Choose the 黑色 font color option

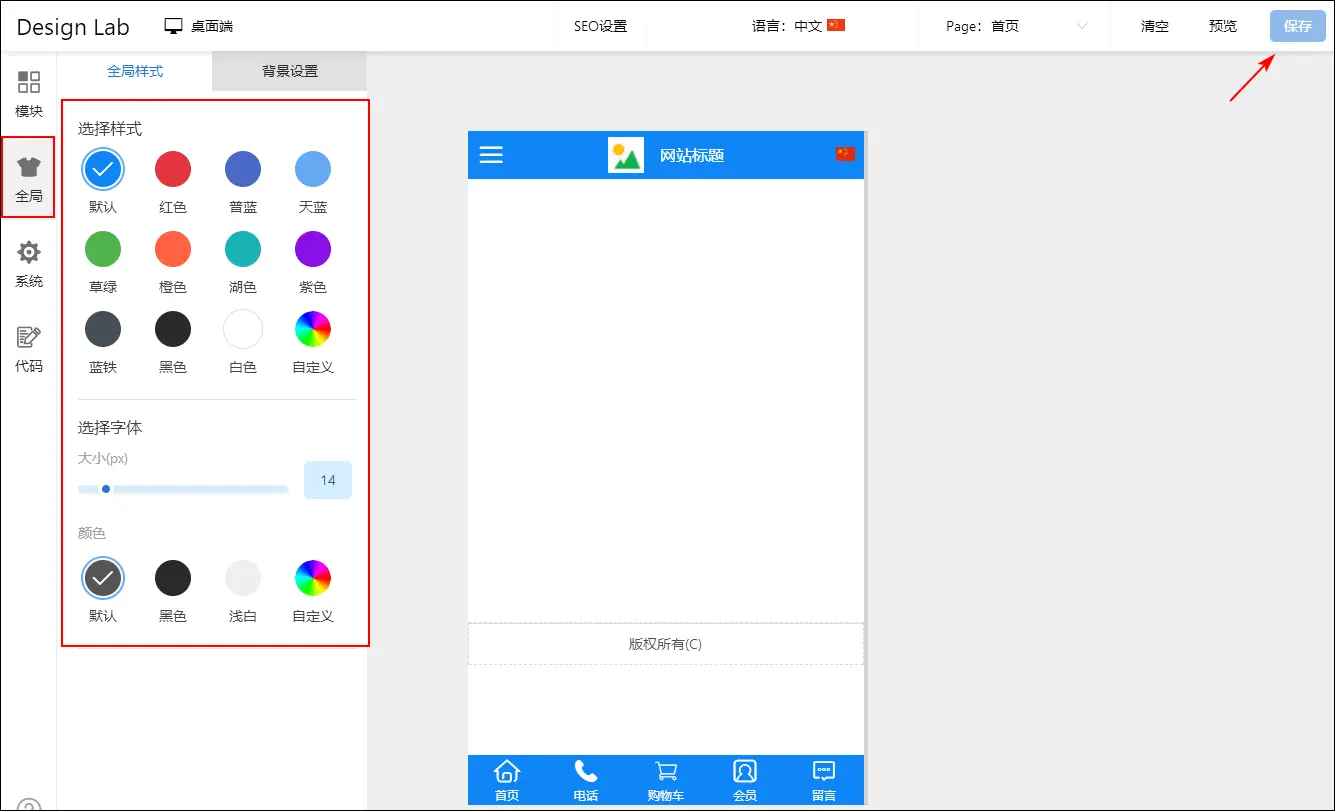[x=173, y=578]
